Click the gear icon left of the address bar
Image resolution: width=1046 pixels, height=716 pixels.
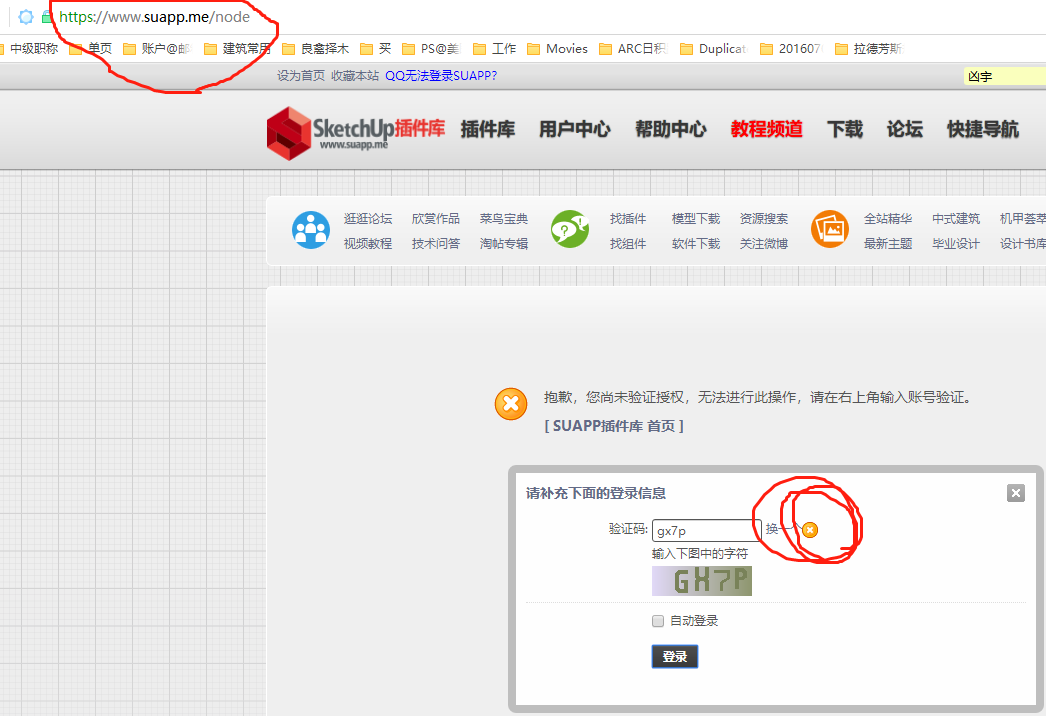pyautogui.click(x=25, y=16)
